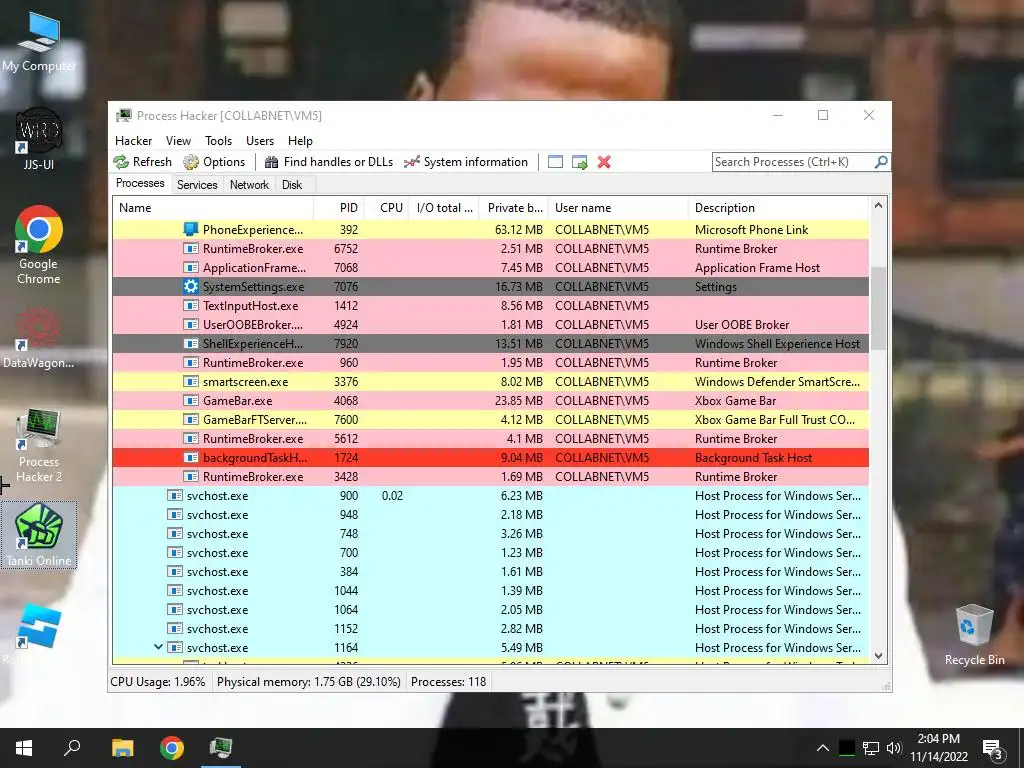Sort by the User name column header
The width and height of the screenshot is (1024, 768).
(618, 208)
